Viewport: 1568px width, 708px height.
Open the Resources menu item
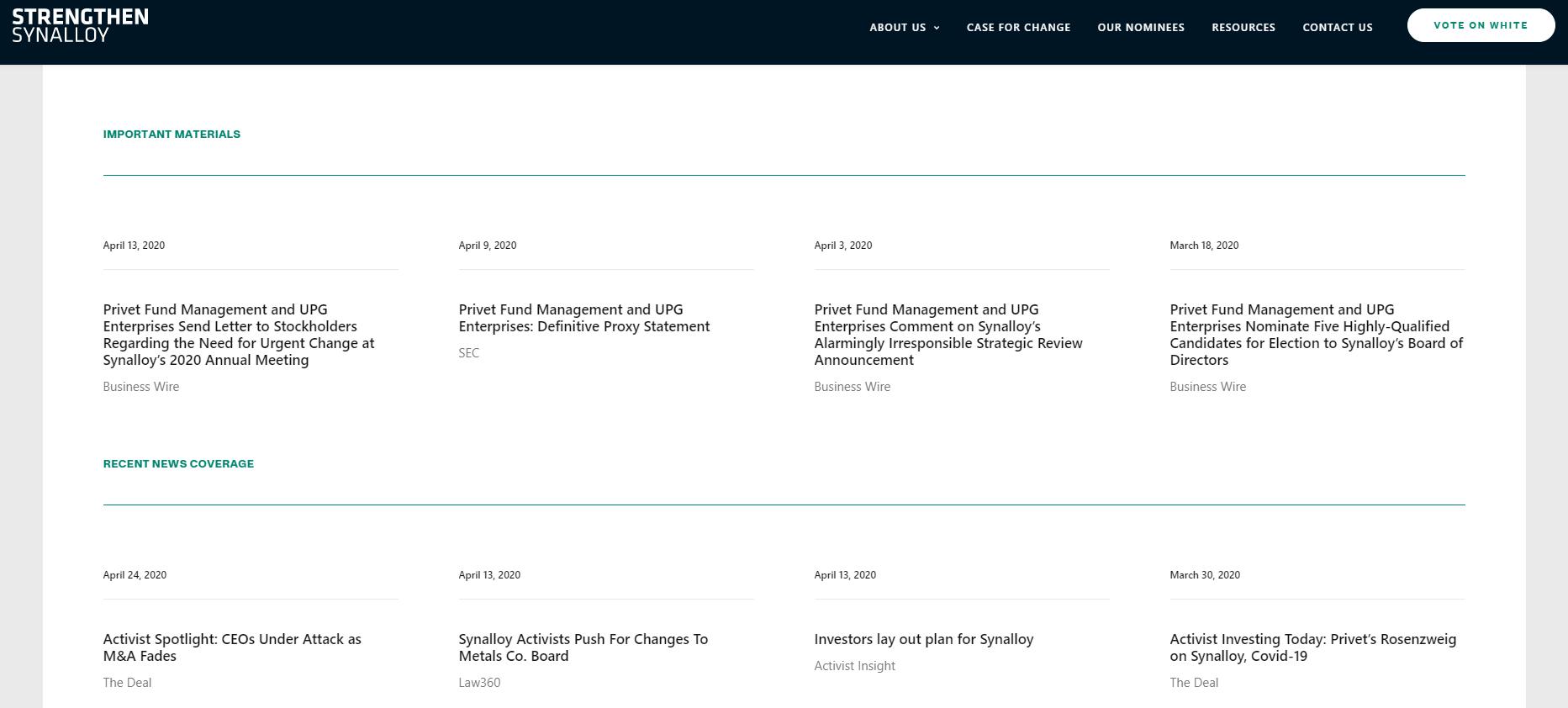pyautogui.click(x=1243, y=28)
